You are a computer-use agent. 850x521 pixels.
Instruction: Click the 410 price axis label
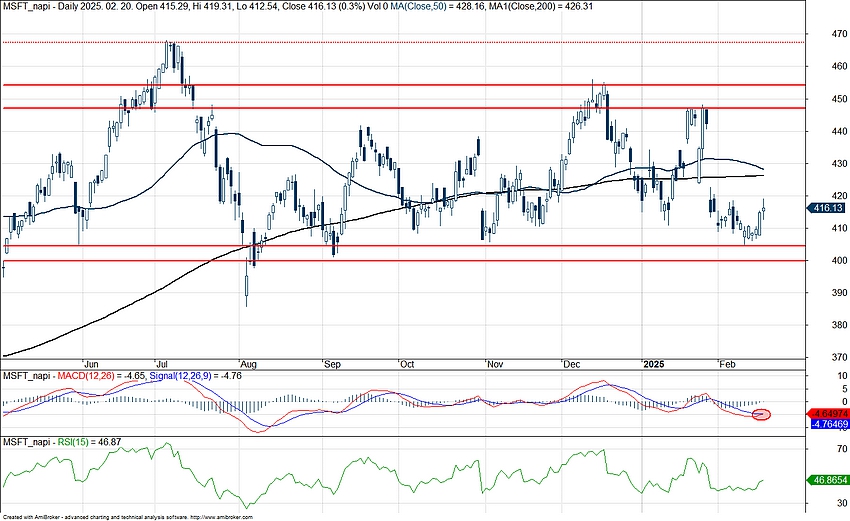(x=839, y=228)
